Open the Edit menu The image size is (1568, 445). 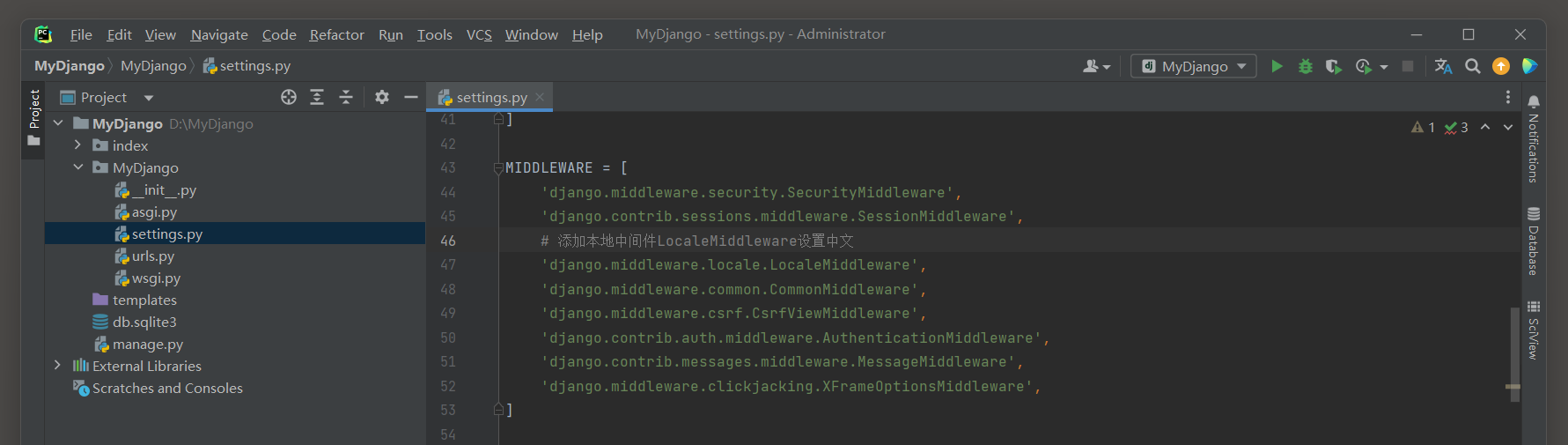pyautogui.click(x=119, y=34)
